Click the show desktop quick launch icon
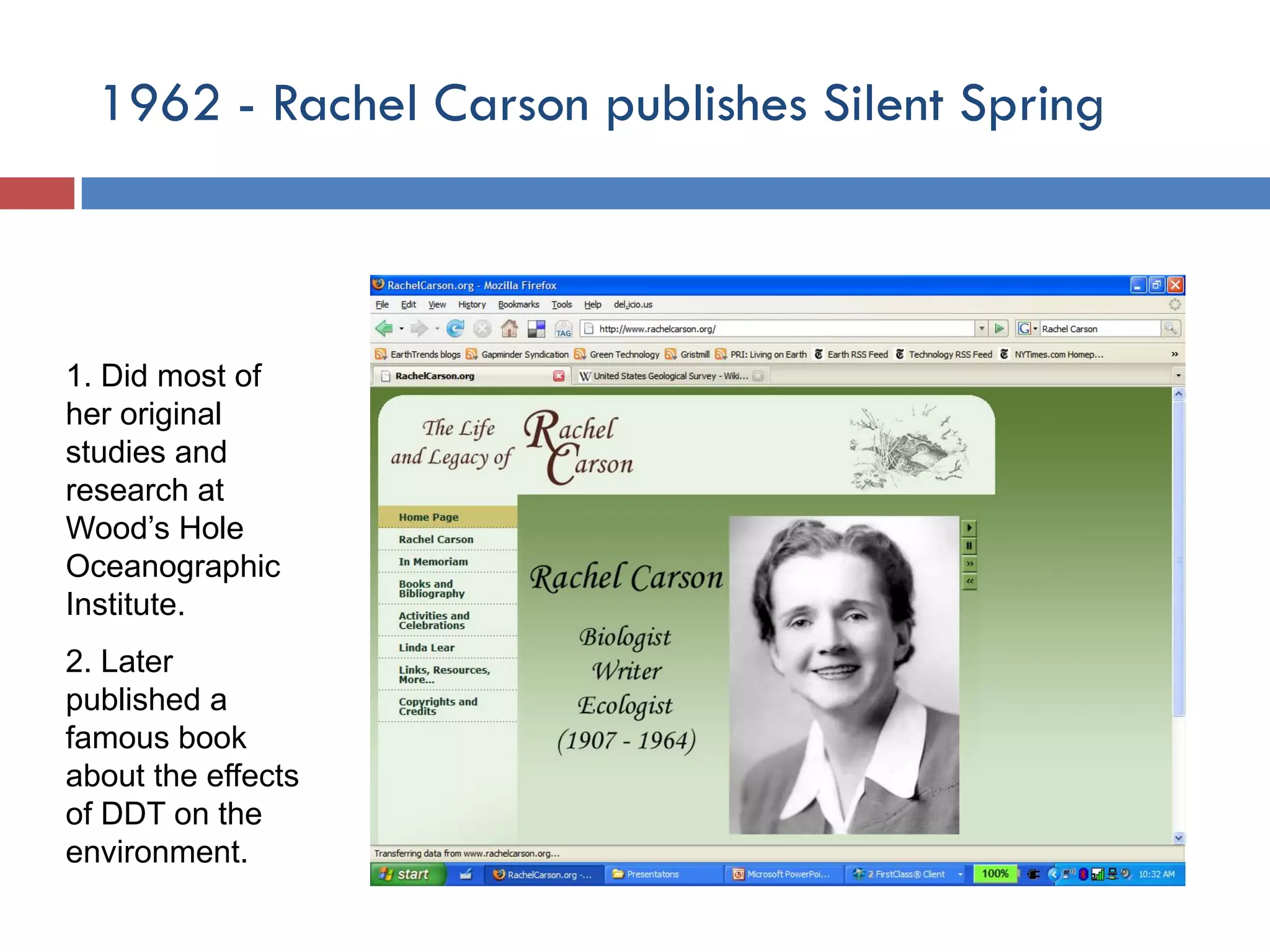This screenshot has height=952, width=1270. 466,874
